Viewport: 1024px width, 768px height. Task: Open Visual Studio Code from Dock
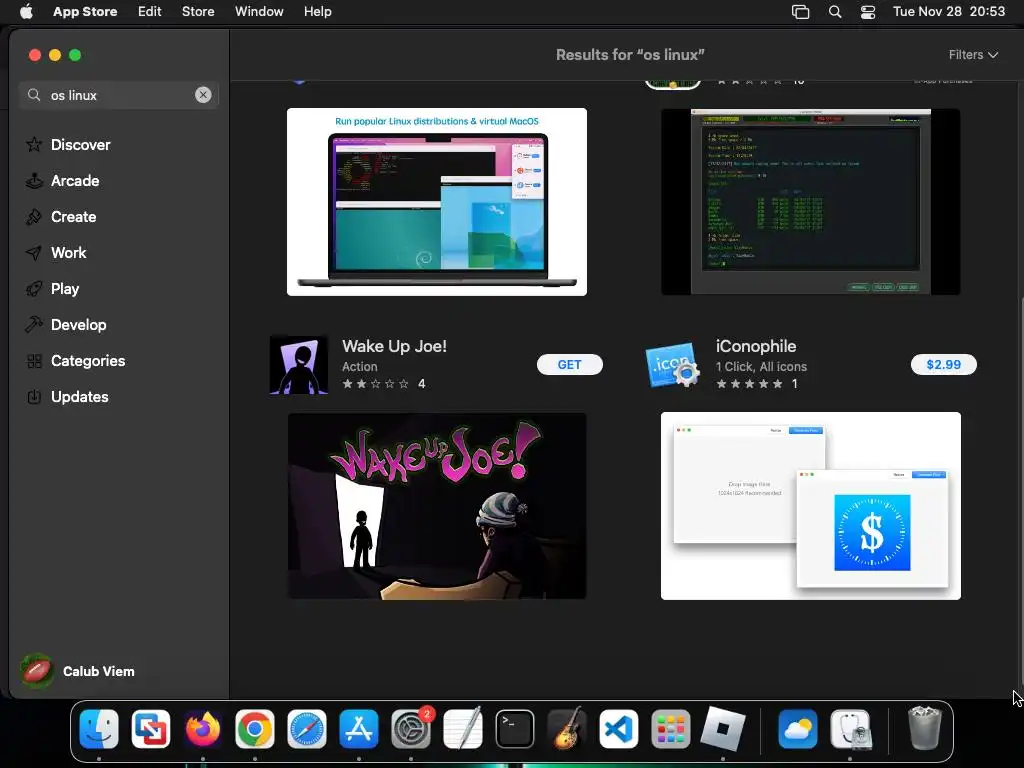[x=618, y=729]
